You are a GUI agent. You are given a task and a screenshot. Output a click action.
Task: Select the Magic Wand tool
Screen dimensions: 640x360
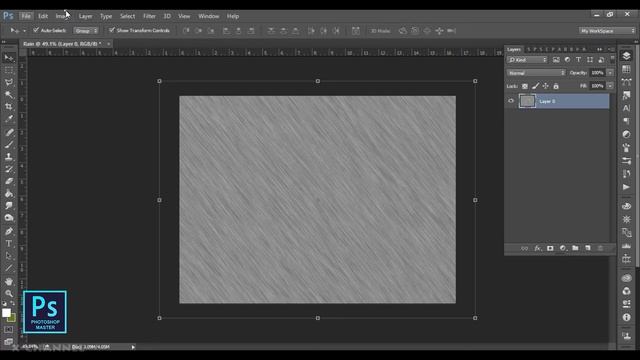(9, 95)
